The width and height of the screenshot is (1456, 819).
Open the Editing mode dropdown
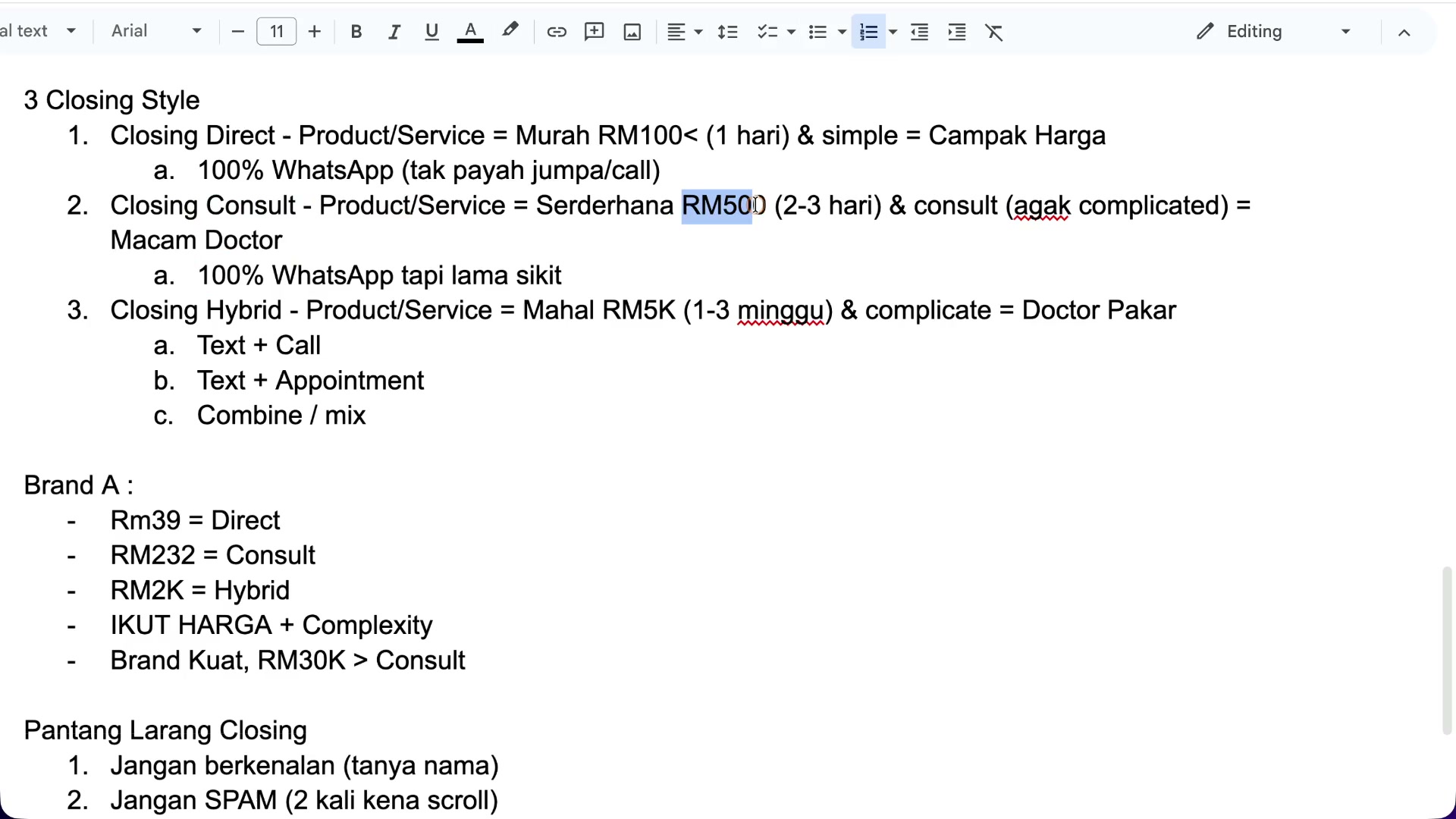1274,32
